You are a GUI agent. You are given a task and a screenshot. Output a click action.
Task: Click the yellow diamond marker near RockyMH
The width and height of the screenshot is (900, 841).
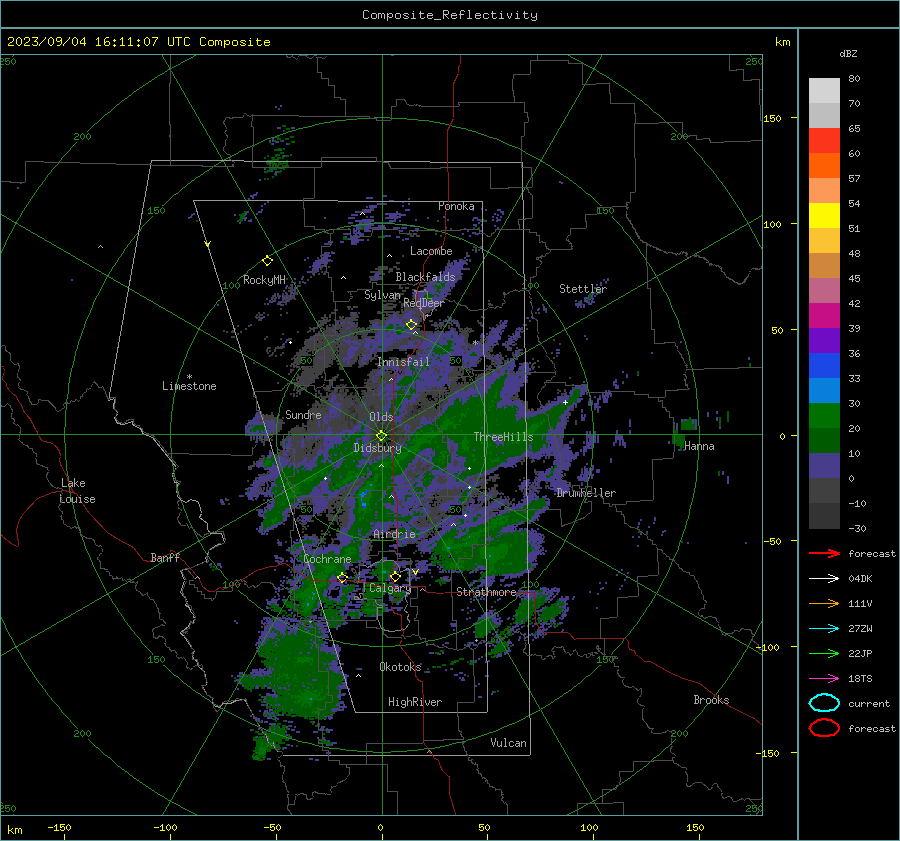(267, 261)
